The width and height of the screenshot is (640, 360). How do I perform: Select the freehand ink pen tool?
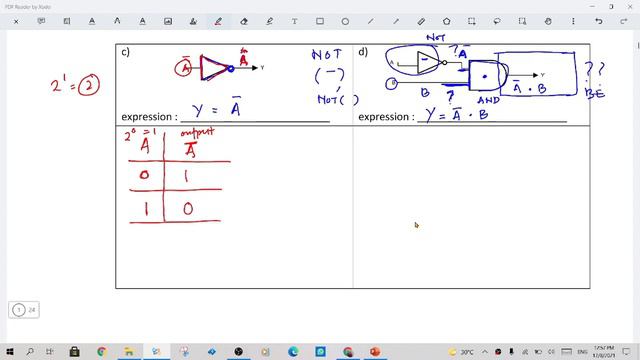218,21
